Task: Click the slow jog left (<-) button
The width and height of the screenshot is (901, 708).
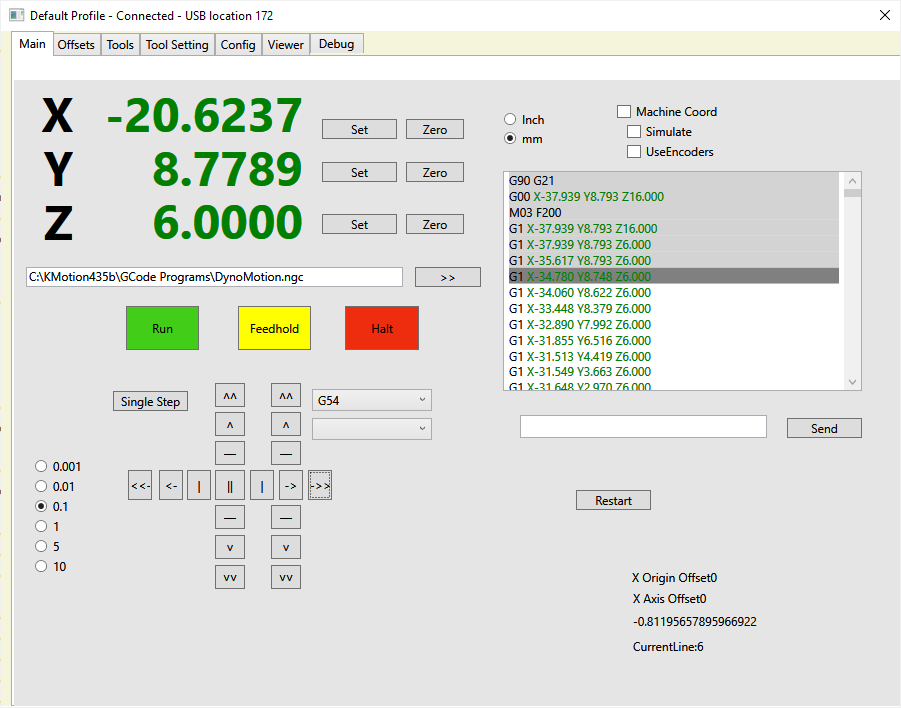Action: pyautogui.click(x=171, y=486)
